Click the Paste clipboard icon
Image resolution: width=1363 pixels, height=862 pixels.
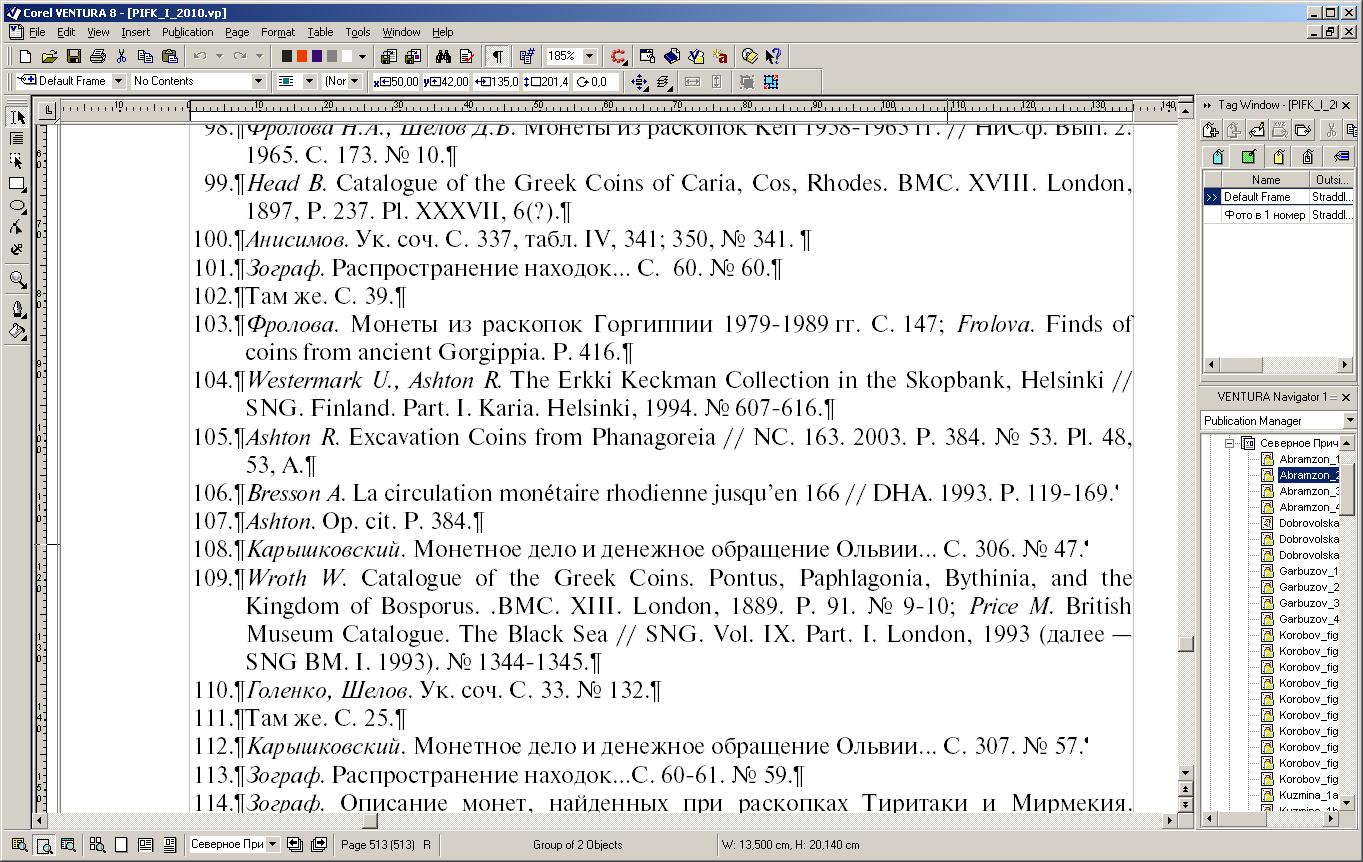coord(169,57)
